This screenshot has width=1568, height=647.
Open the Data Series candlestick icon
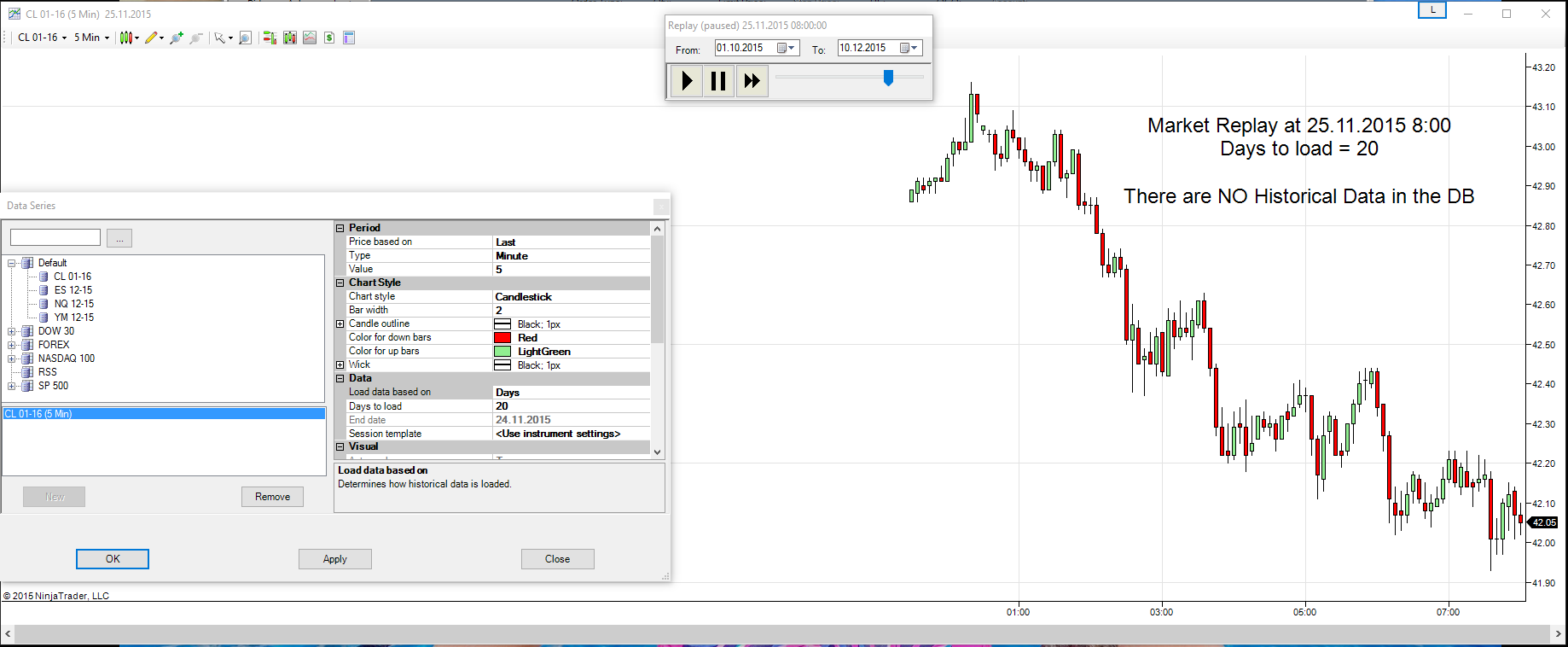290,38
